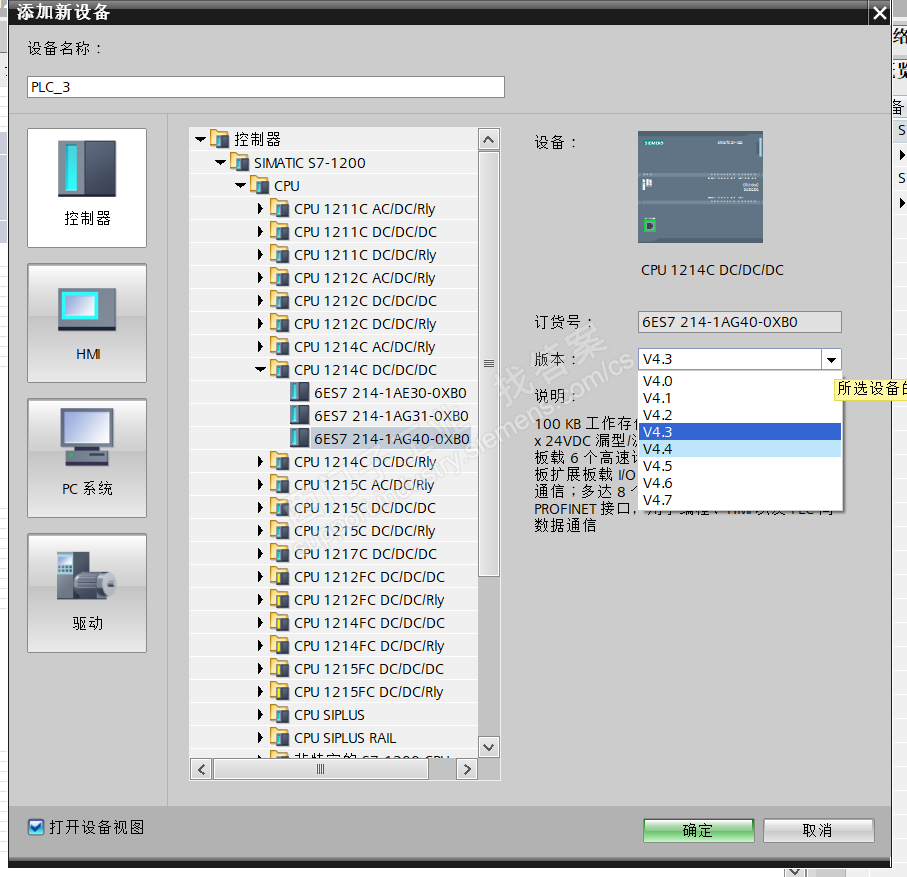The height and width of the screenshot is (877, 907).
Task: Click the tree scroll down arrow
Action: tap(488, 746)
